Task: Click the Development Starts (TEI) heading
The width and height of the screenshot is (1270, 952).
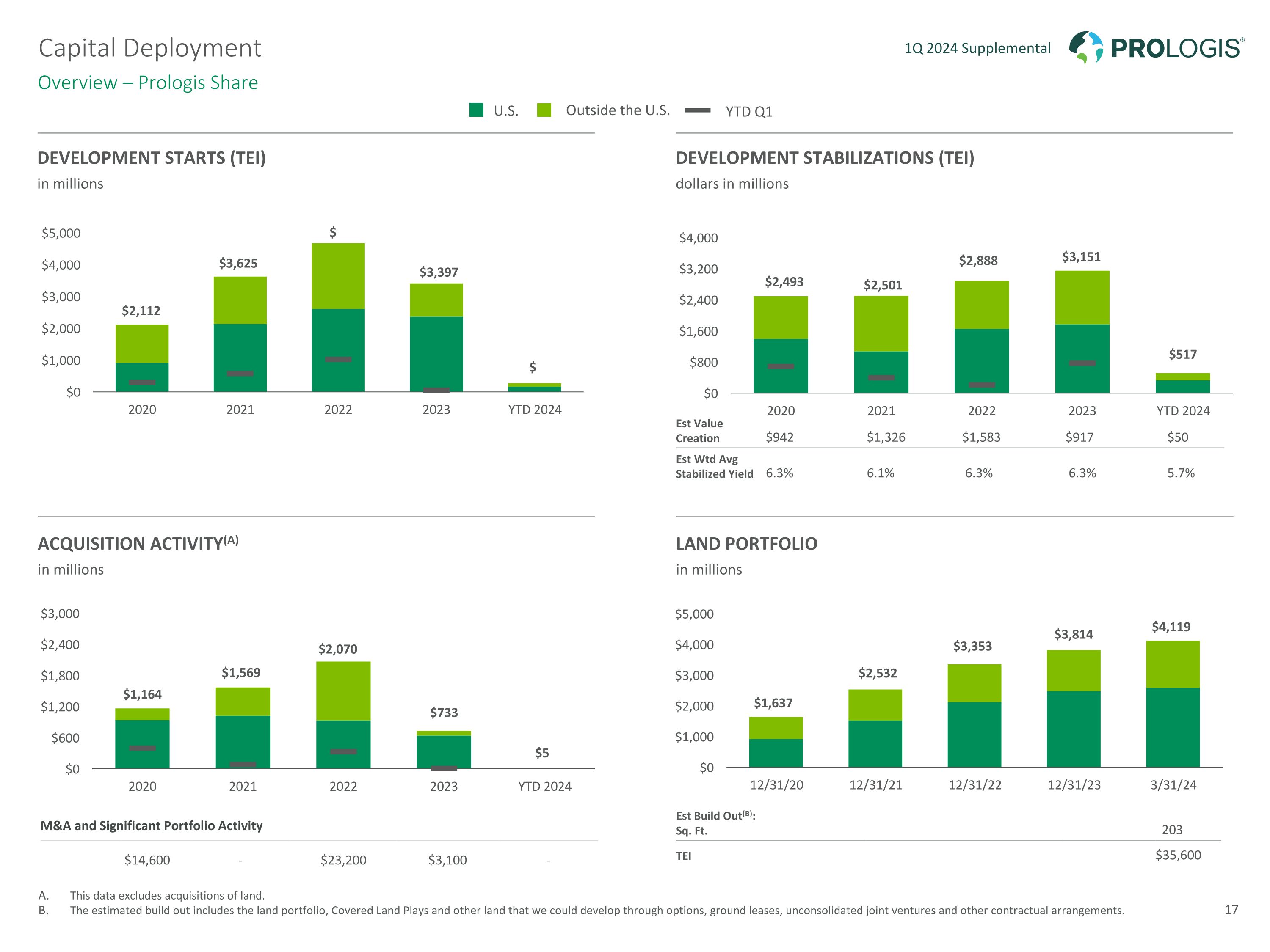Action: pos(152,158)
